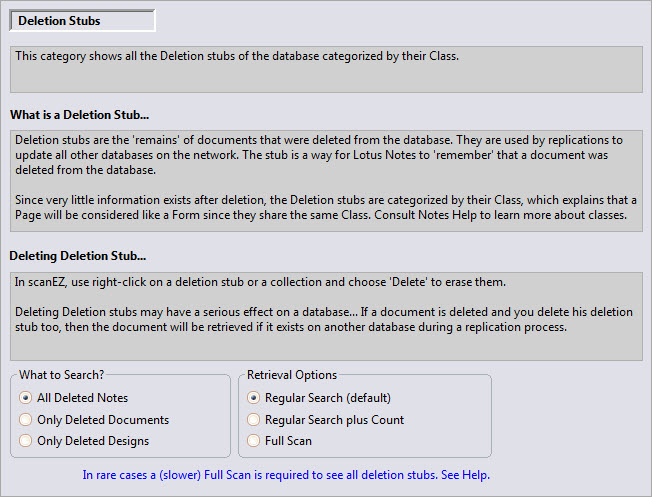
Task: Select the All Deleted Notes radio button
Action: click(26, 398)
